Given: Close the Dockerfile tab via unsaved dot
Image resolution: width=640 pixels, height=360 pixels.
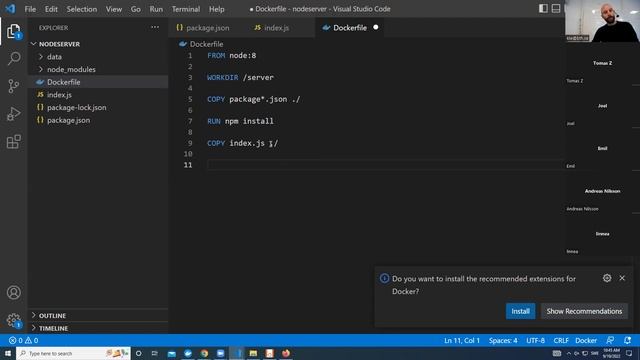Looking at the screenshot, I should coord(376,27).
